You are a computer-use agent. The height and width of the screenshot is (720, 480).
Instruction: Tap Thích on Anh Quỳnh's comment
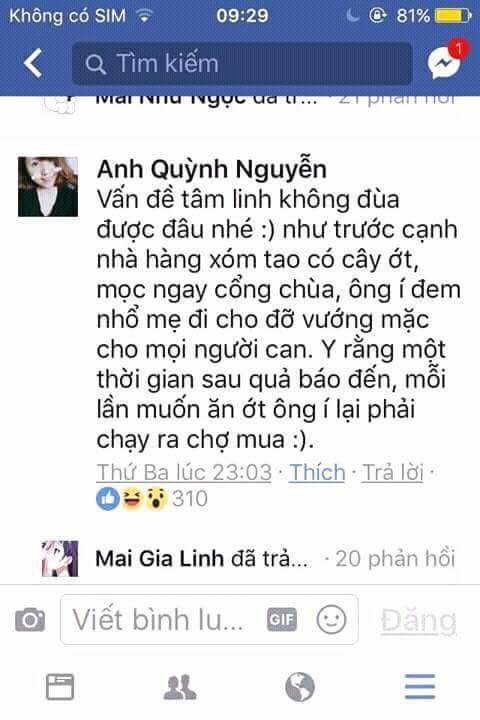(317, 472)
